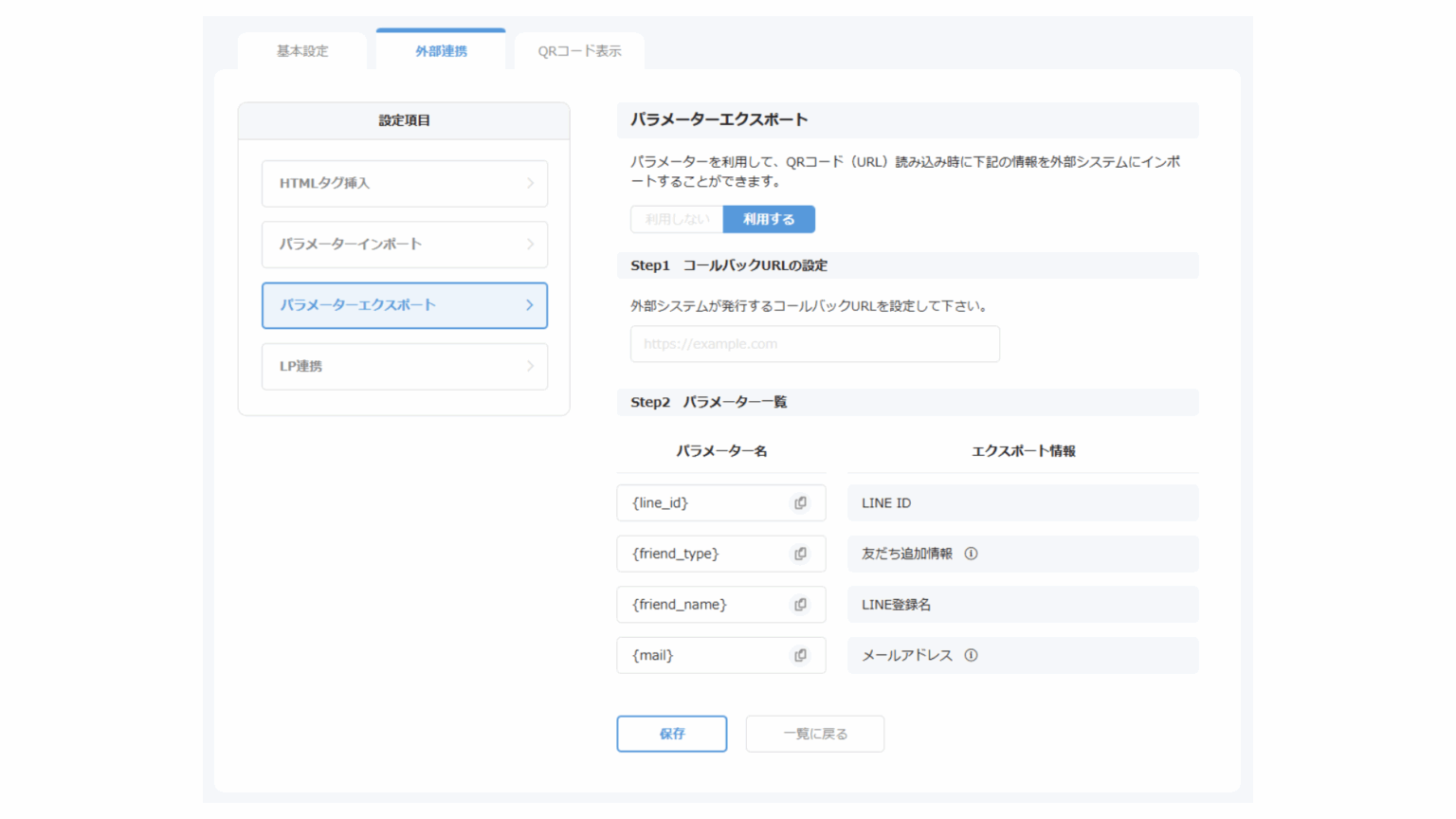Click the callback URL input field

coord(814,344)
